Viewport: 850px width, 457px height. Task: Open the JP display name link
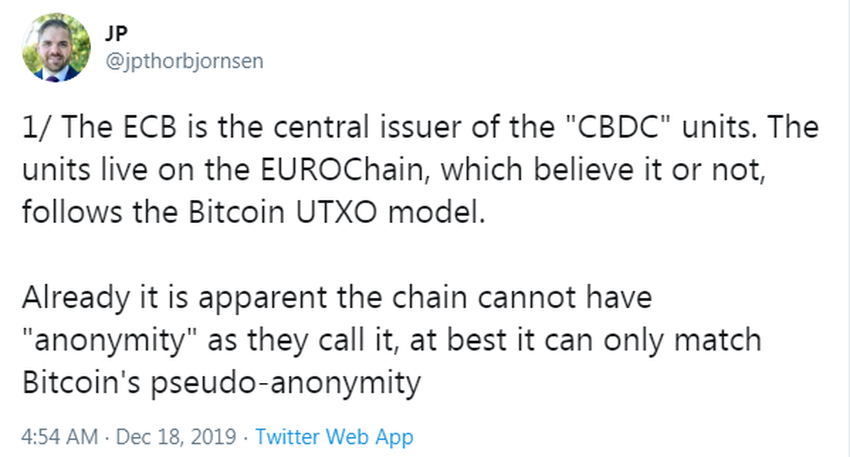(x=114, y=32)
